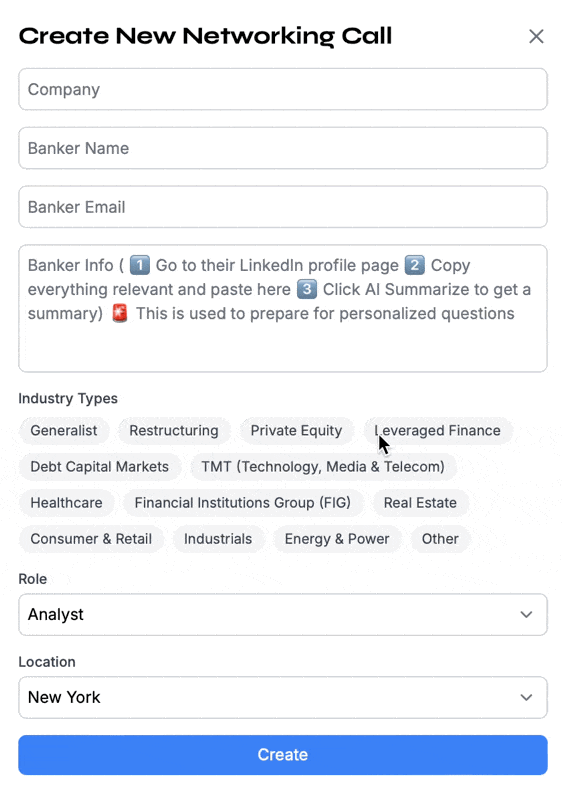Toggle the Consumer & Retail chip
This screenshot has height=800, width=562.
coord(91,539)
